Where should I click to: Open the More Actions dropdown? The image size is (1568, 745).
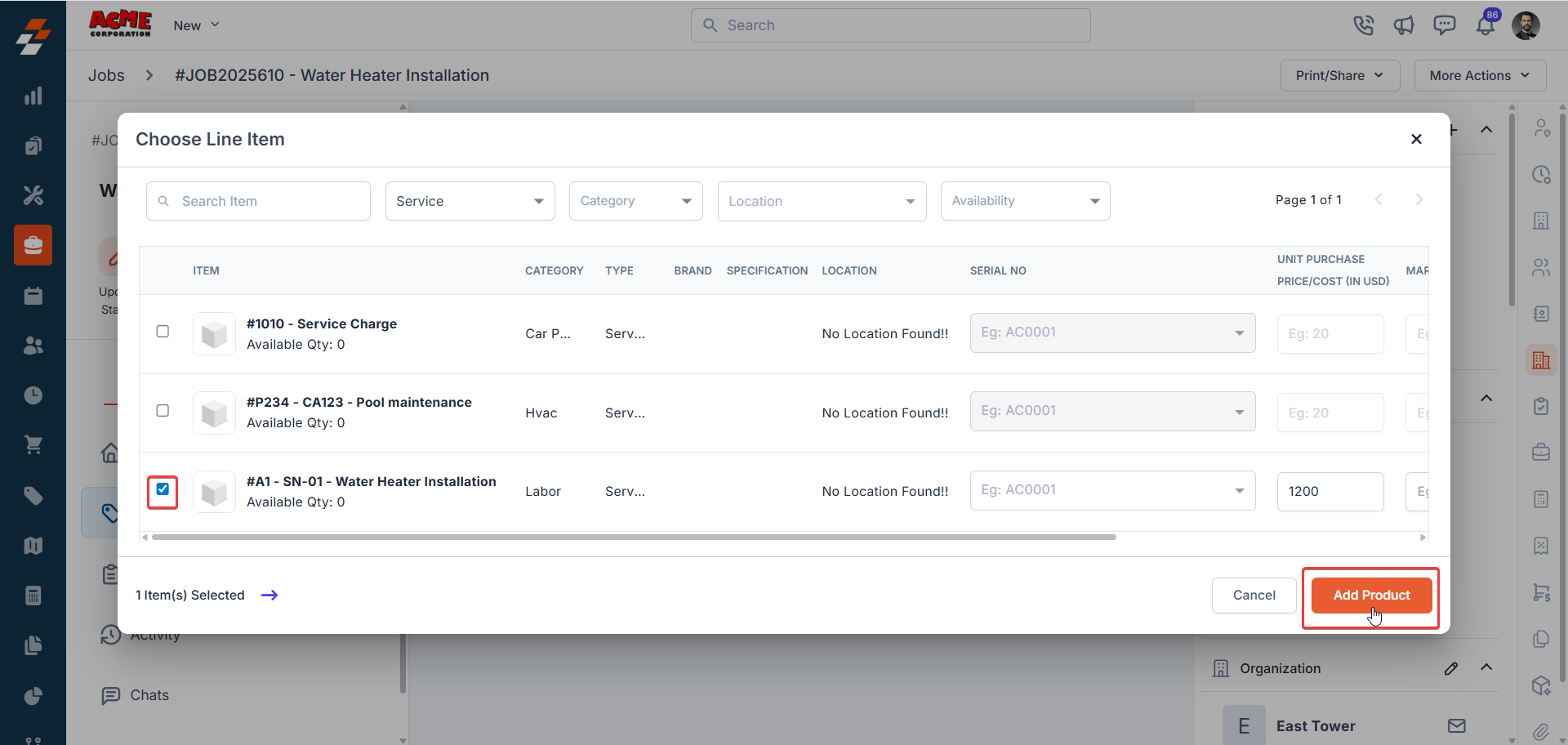point(1480,75)
